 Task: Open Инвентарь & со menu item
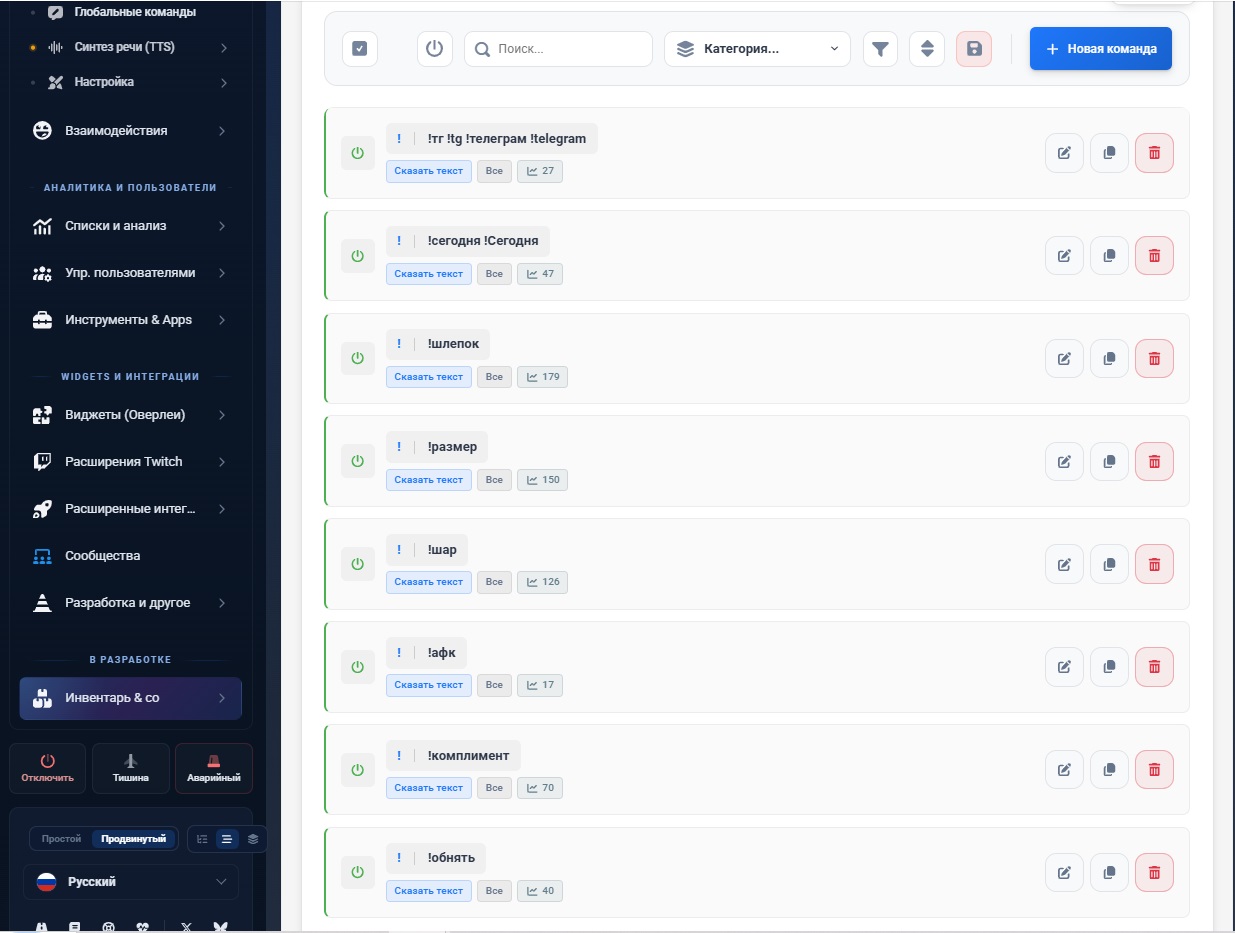click(131, 698)
